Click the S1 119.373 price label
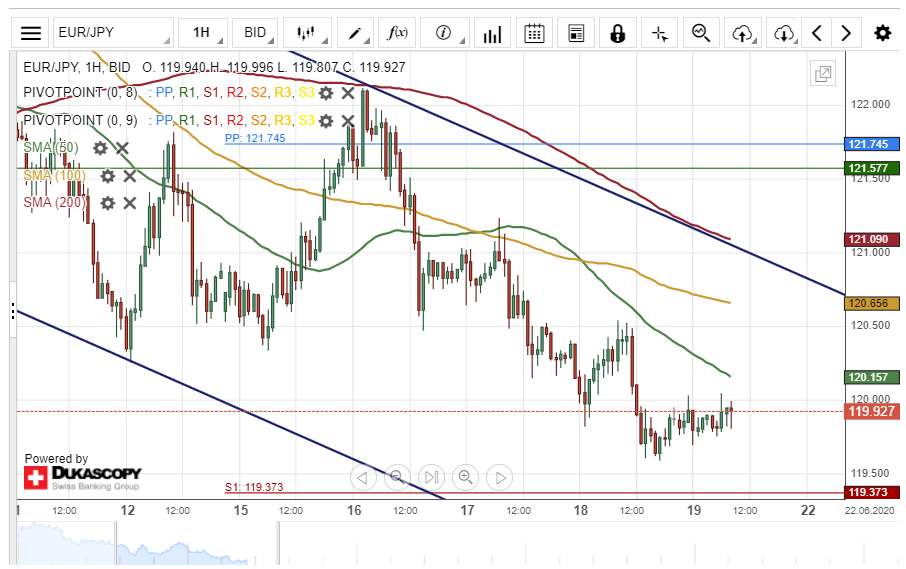This screenshot has height=569, width=906. tap(871, 492)
